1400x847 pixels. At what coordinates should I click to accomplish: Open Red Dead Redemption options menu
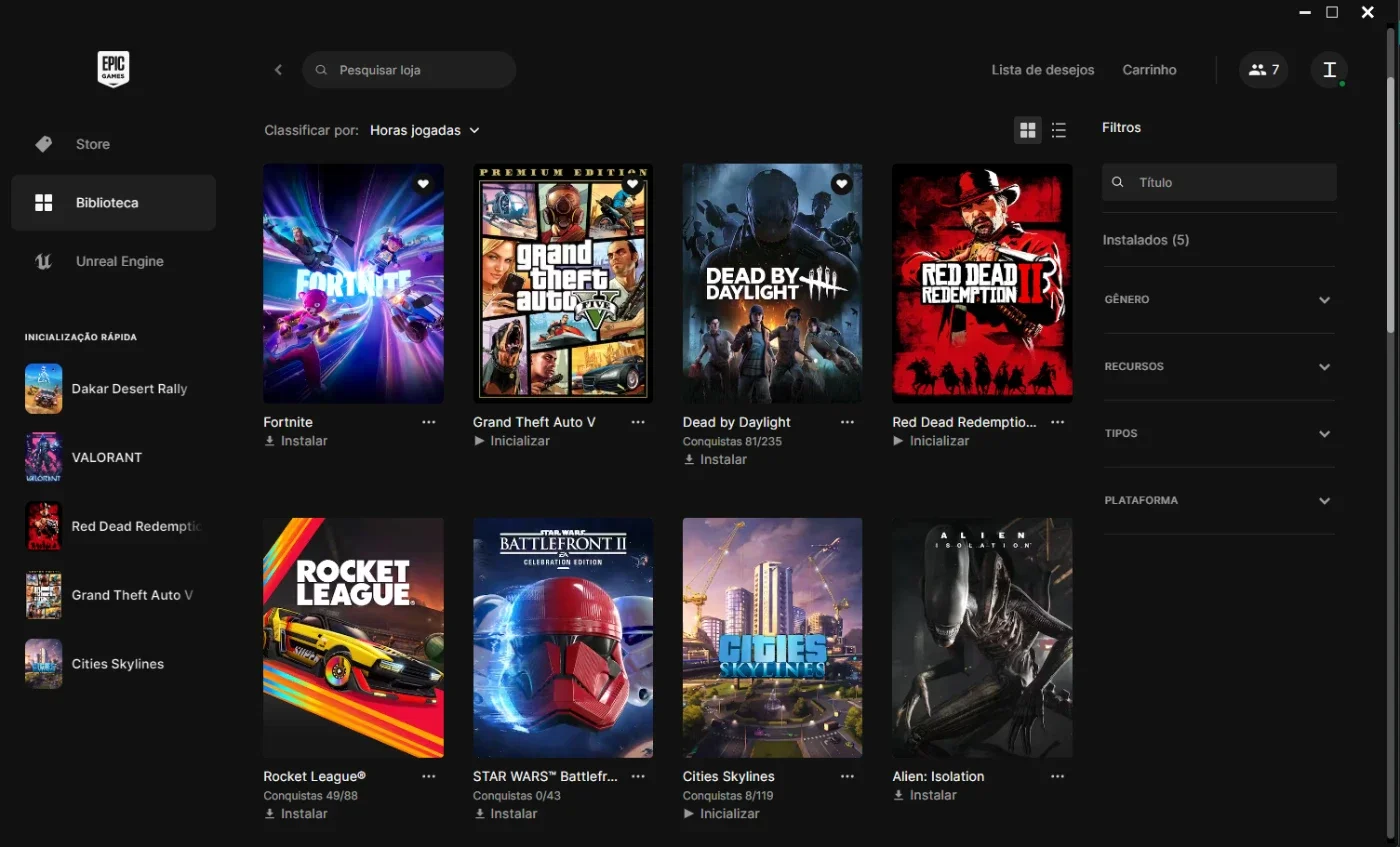coord(1058,422)
